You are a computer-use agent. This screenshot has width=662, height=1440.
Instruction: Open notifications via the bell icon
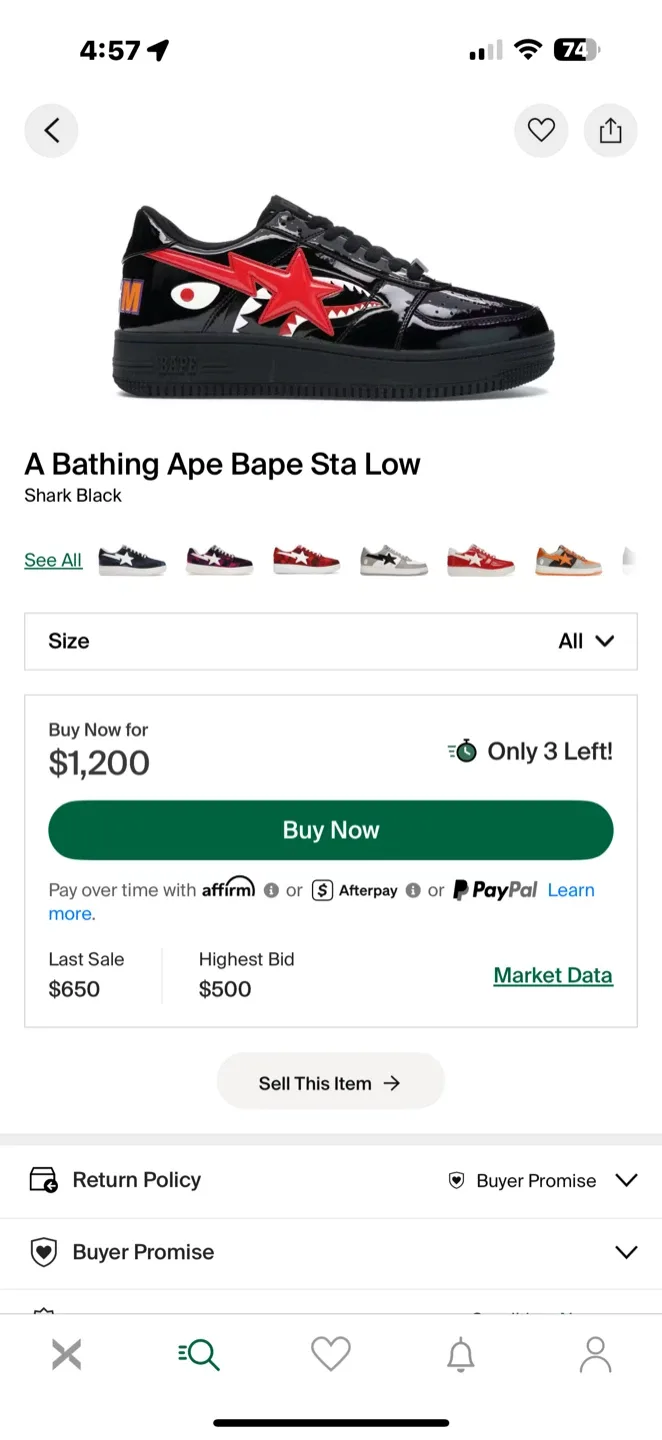[462, 1353]
